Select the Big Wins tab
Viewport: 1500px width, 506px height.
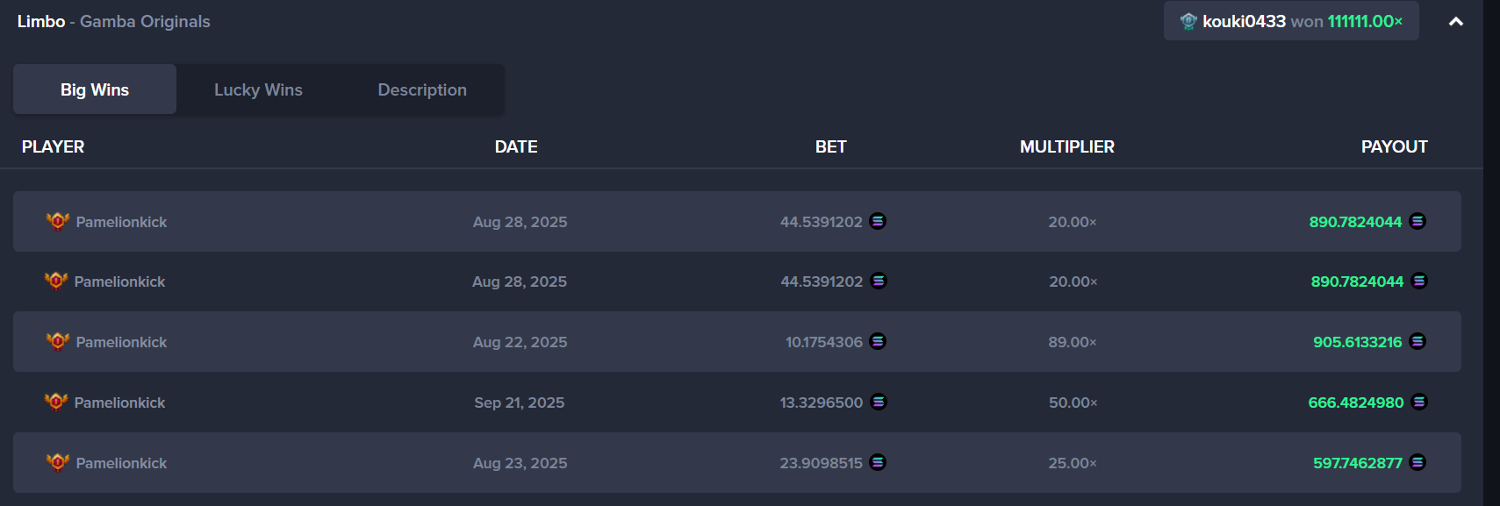(95, 90)
